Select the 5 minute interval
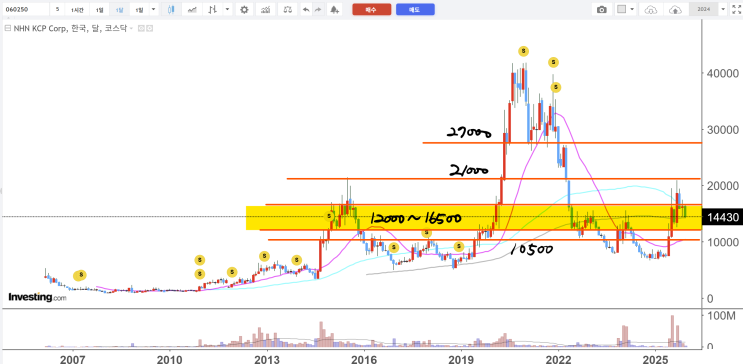The image size is (743, 364). click(x=57, y=9)
